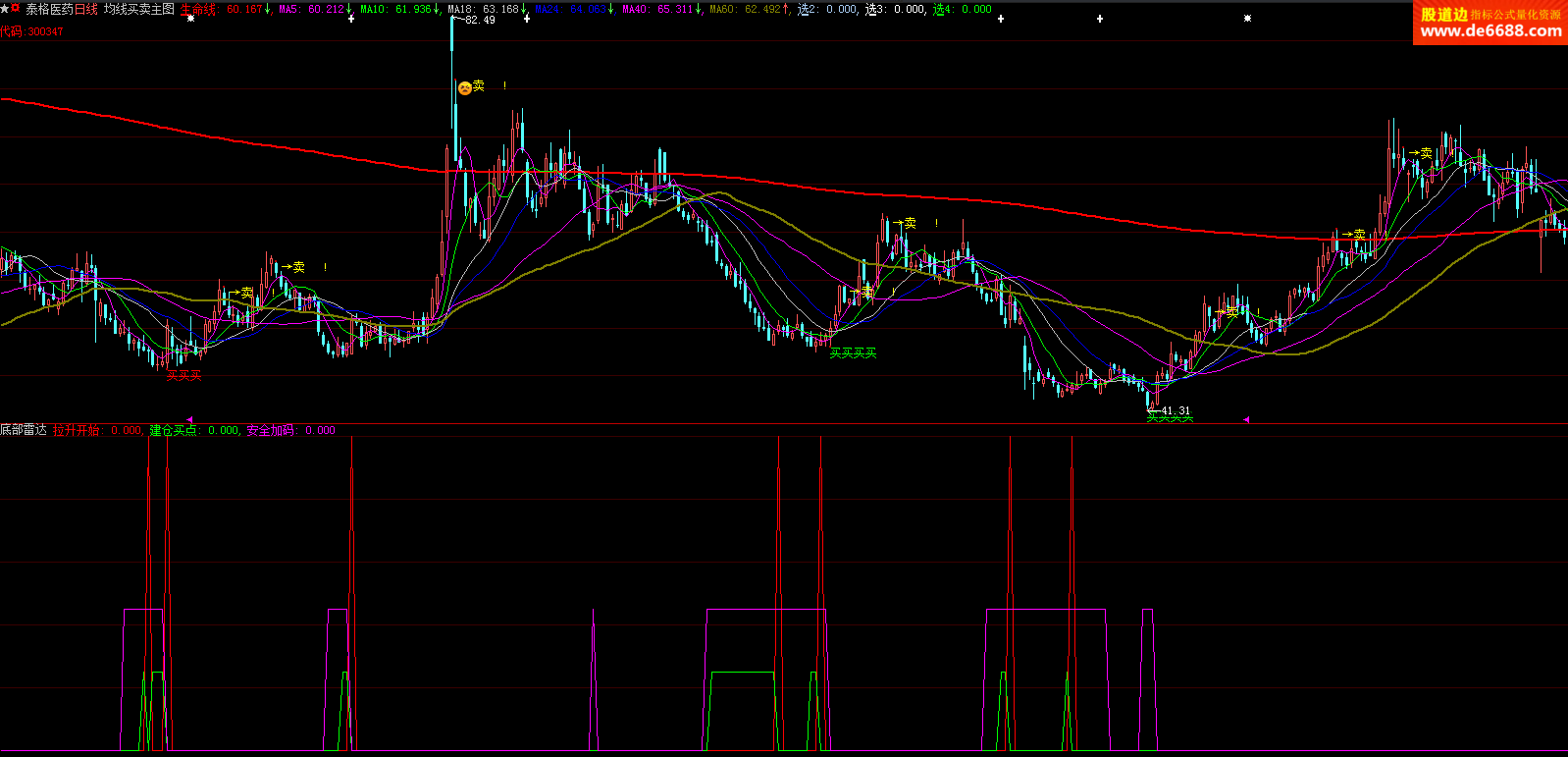Click the red gear icon beside stock name
This screenshot has width=1568, height=757.
[x=16, y=8]
